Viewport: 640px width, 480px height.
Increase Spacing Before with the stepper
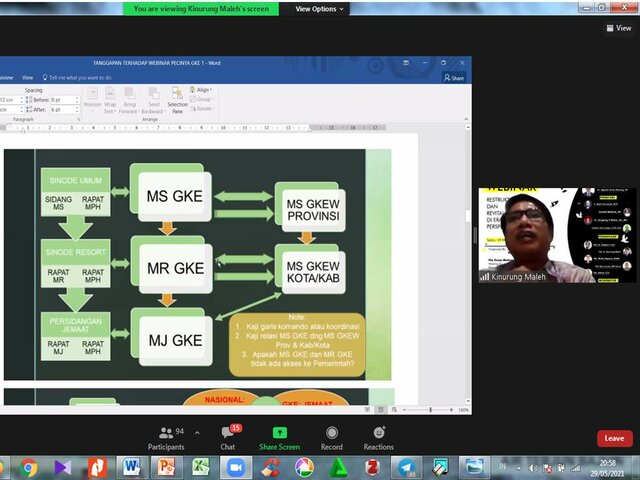point(77,98)
